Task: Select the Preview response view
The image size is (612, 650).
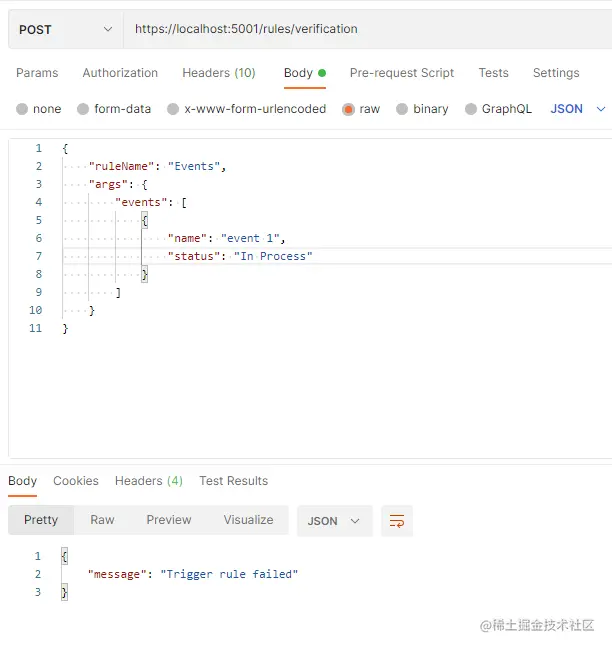Action: (x=169, y=520)
